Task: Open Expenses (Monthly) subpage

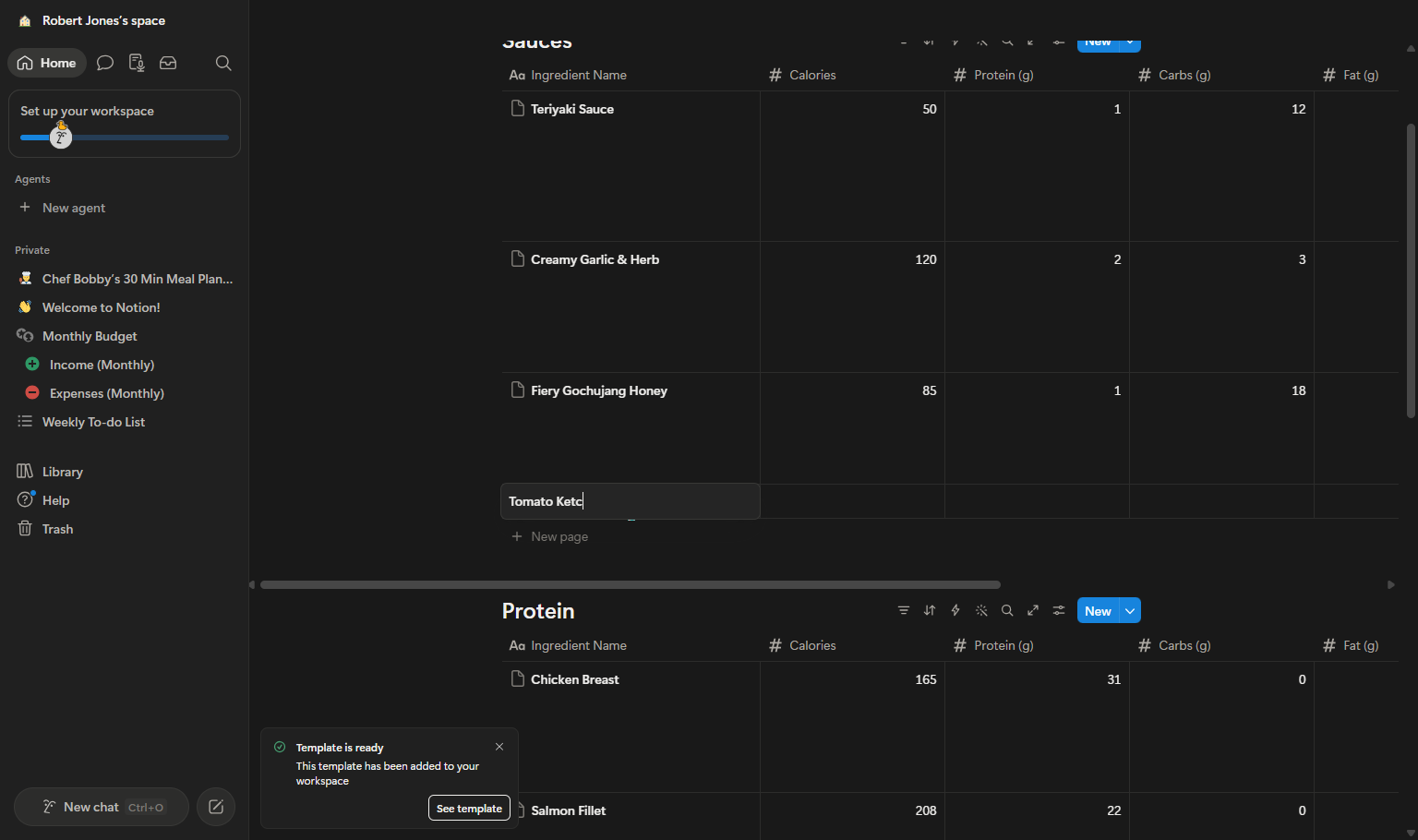Action: (x=106, y=393)
